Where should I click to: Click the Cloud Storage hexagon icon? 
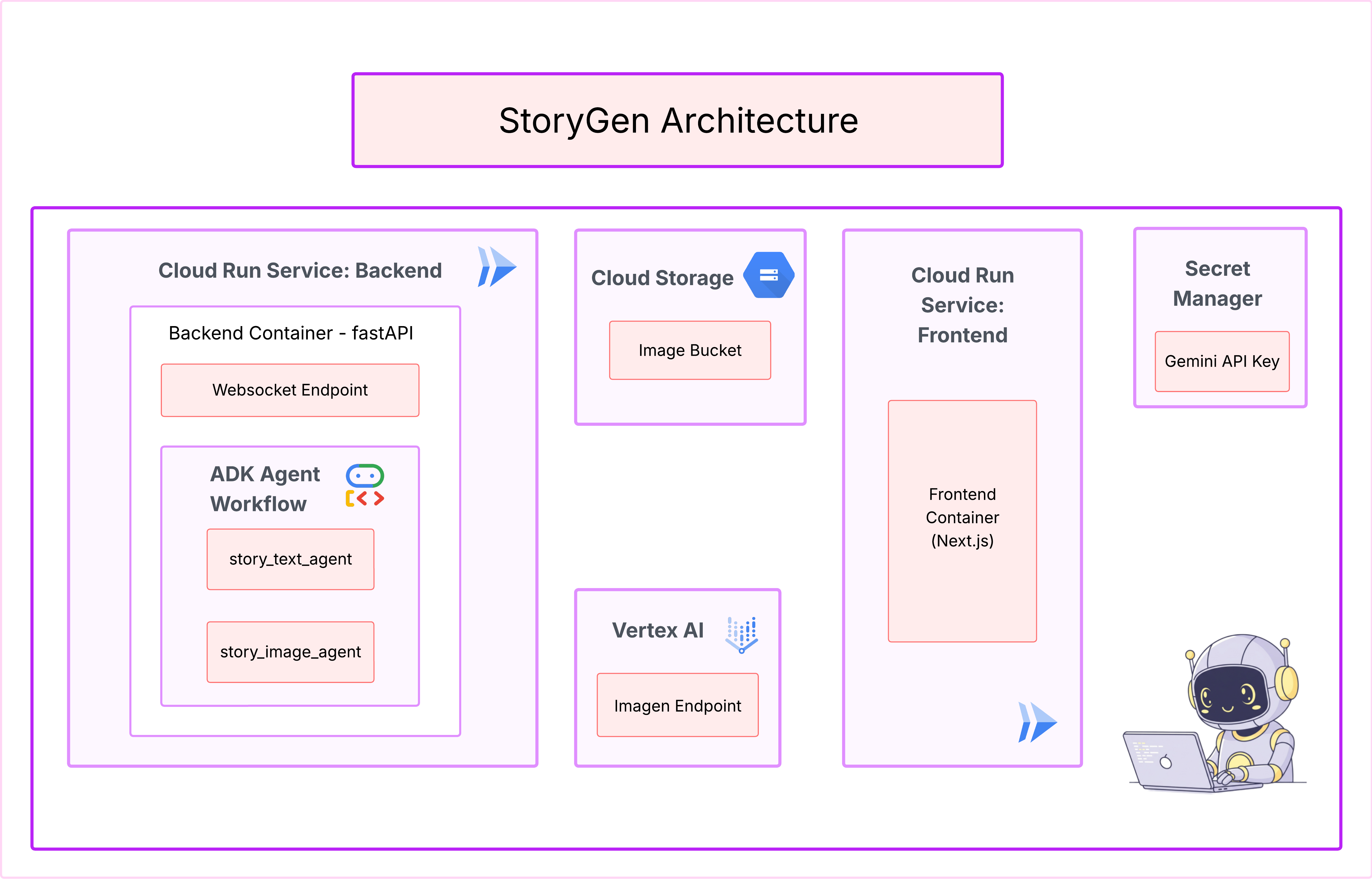click(x=768, y=275)
